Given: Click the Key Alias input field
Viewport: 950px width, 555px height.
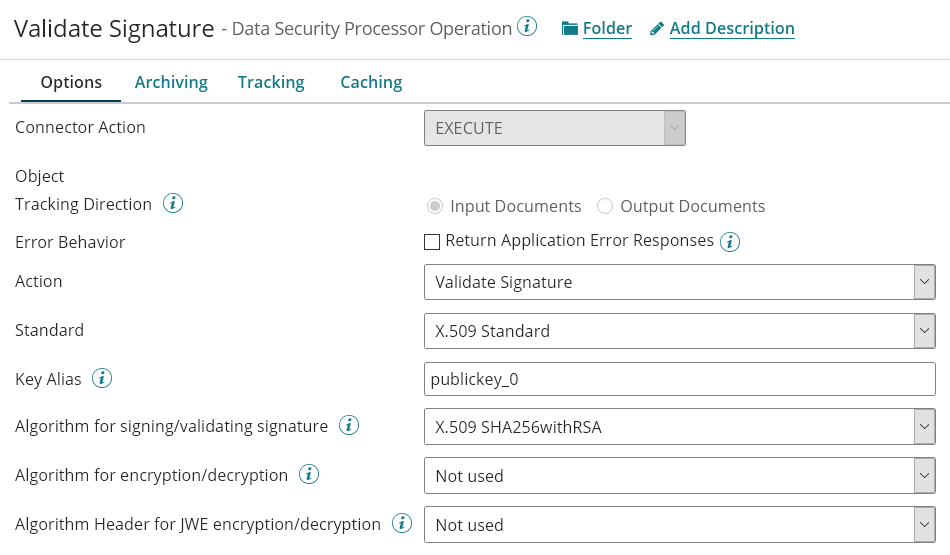Looking at the screenshot, I should [679, 379].
